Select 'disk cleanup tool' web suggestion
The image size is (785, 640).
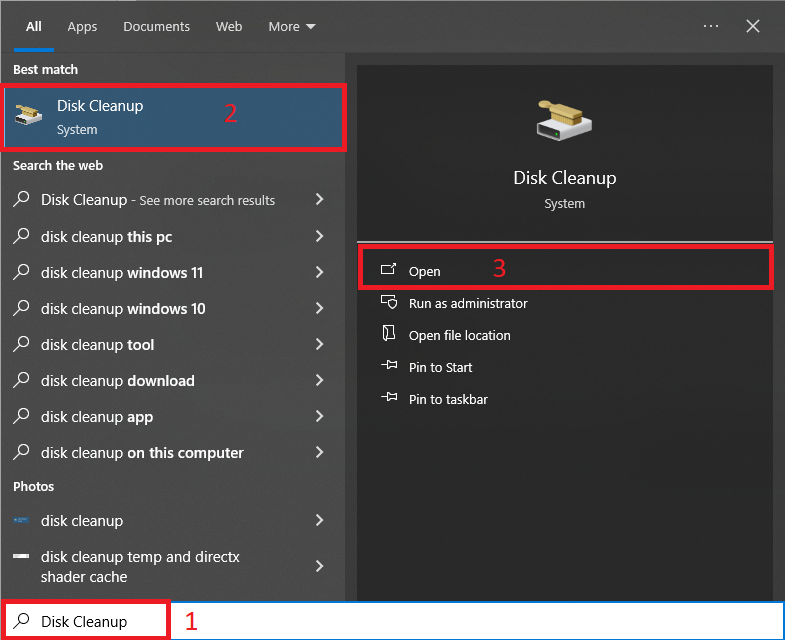click(x=98, y=345)
